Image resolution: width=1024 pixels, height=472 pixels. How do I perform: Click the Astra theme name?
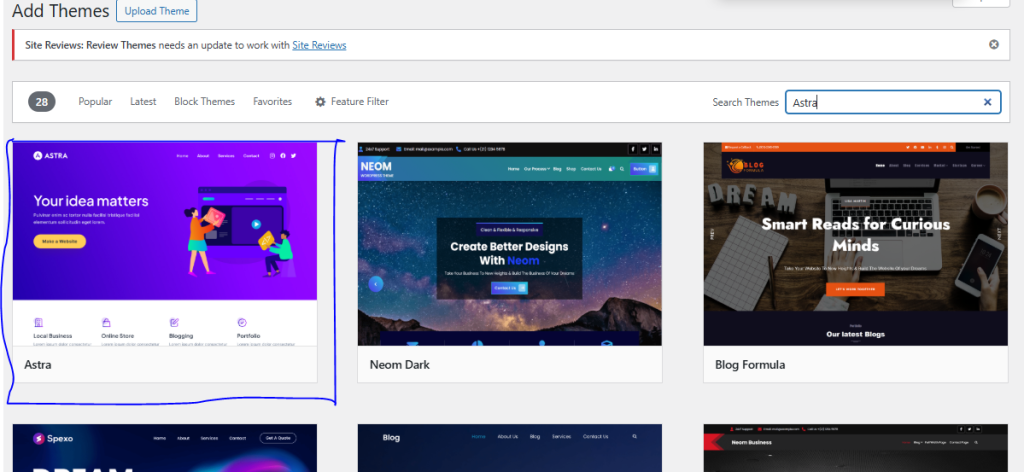pyautogui.click(x=38, y=364)
